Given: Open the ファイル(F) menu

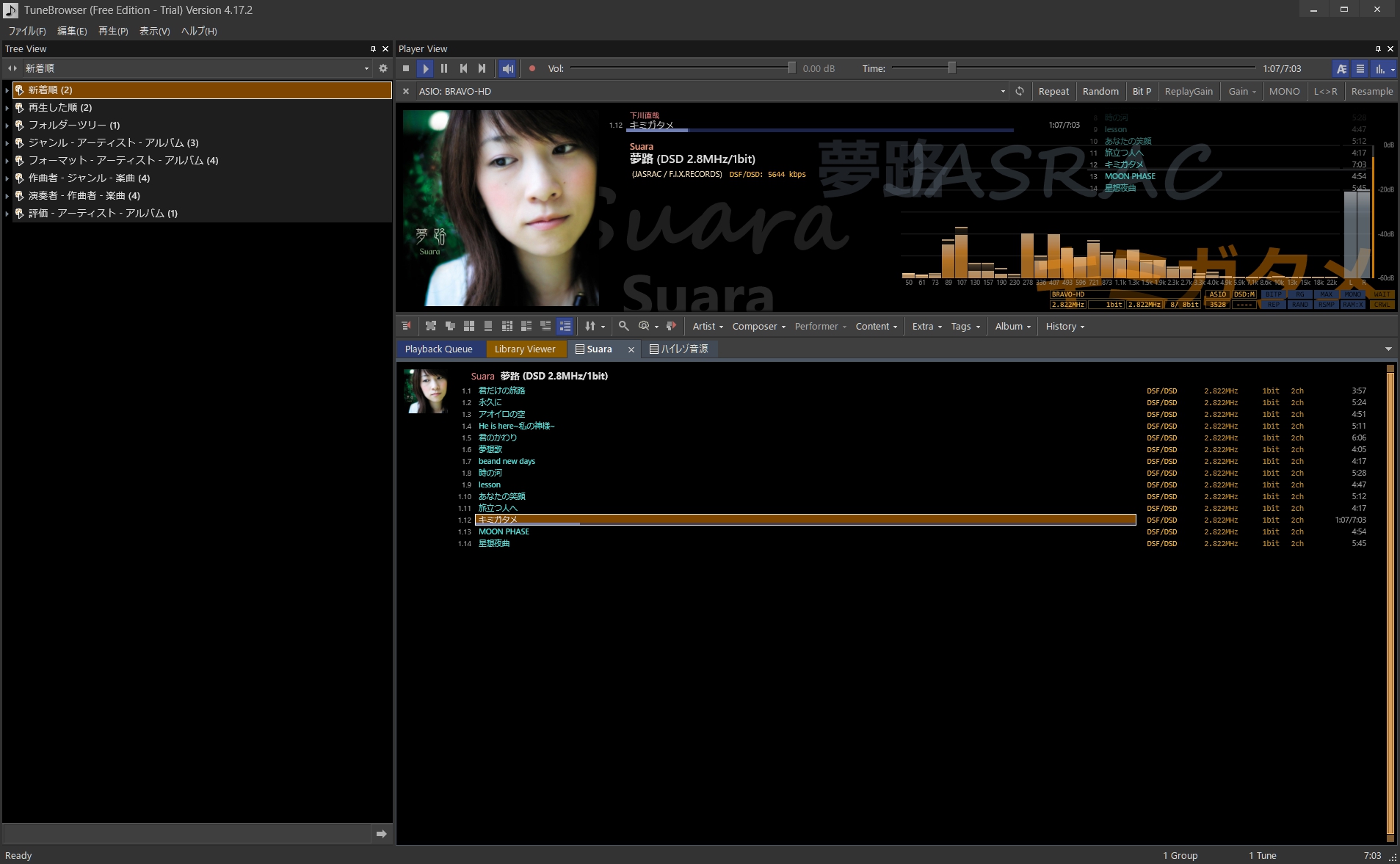Looking at the screenshot, I should click(26, 31).
